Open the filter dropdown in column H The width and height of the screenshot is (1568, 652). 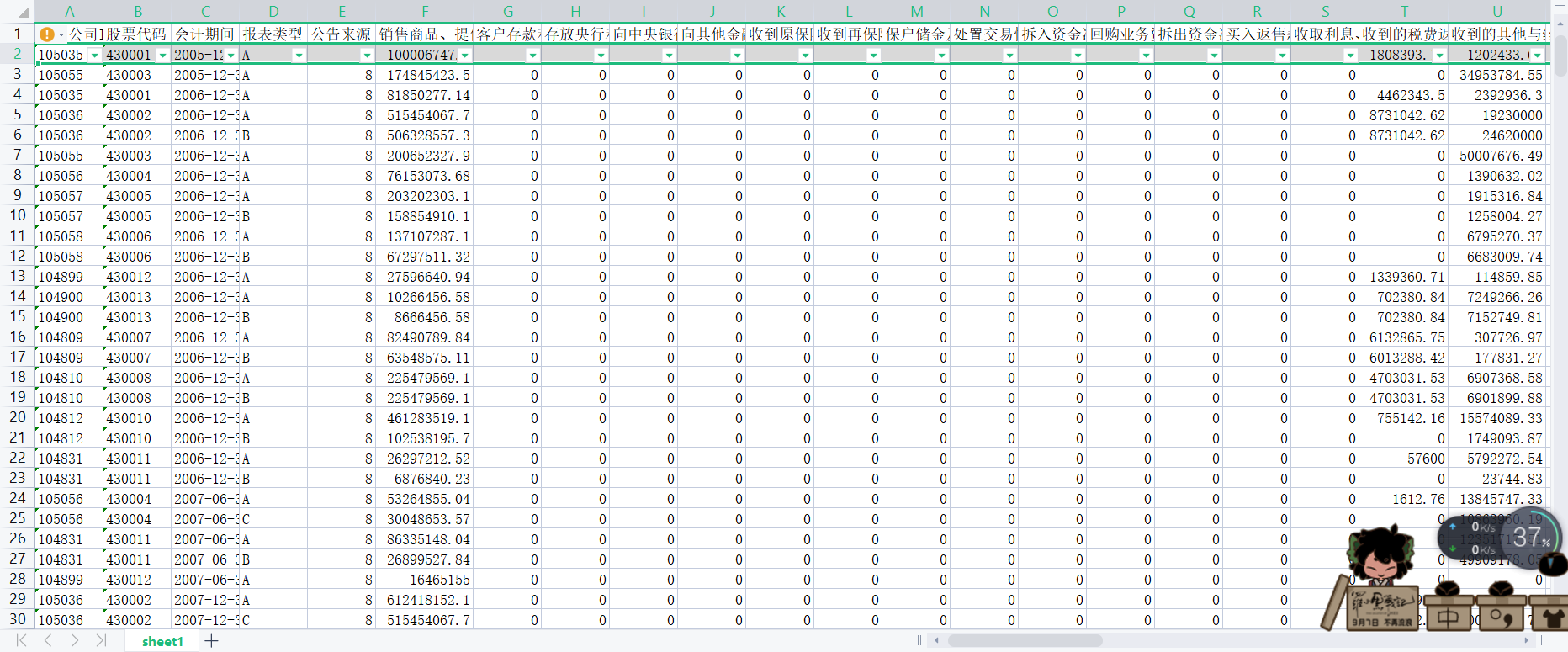[x=601, y=56]
